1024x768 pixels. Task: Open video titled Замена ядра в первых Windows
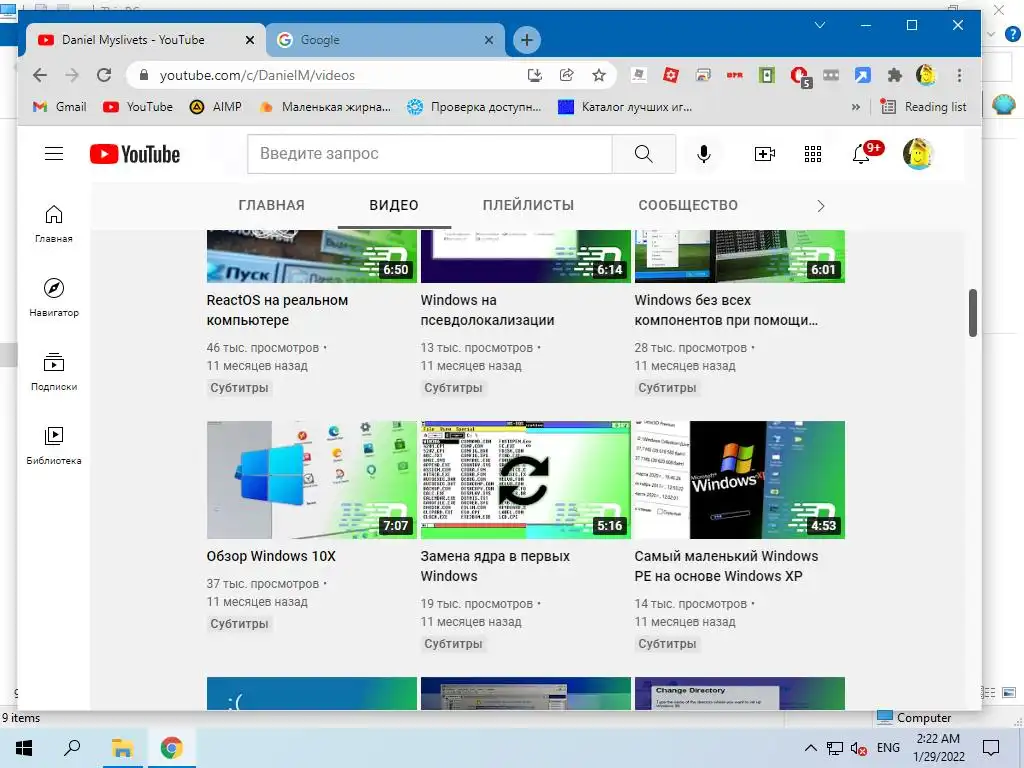click(x=495, y=566)
